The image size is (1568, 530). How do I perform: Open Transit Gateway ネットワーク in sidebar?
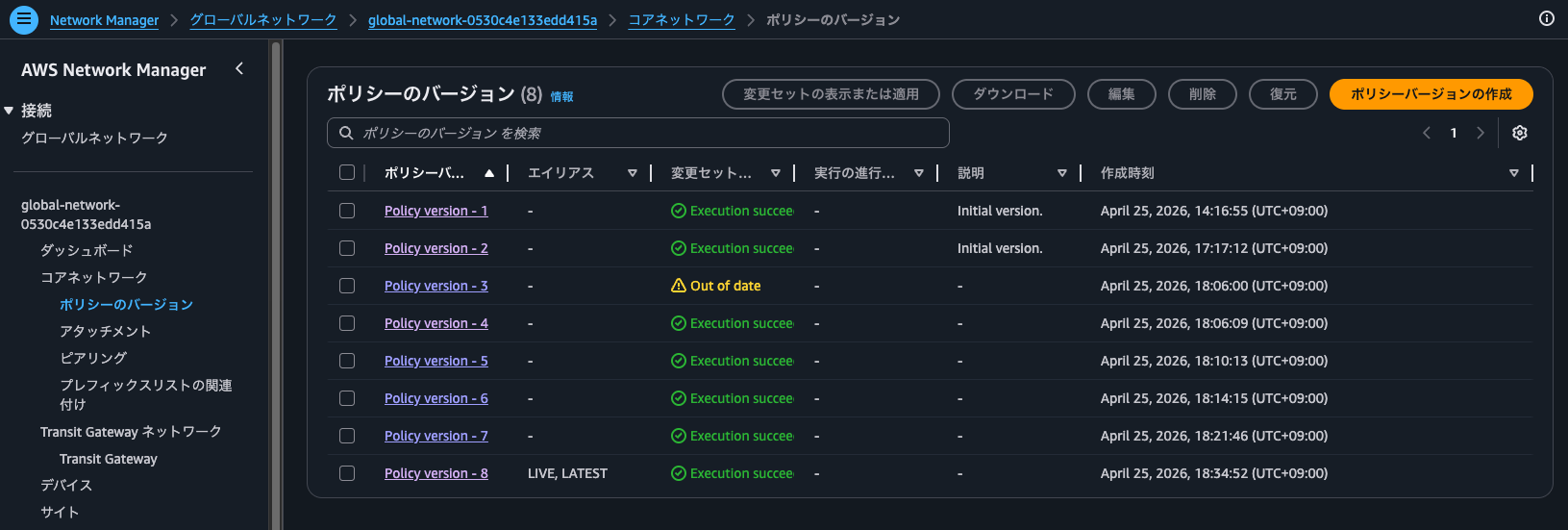click(131, 432)
